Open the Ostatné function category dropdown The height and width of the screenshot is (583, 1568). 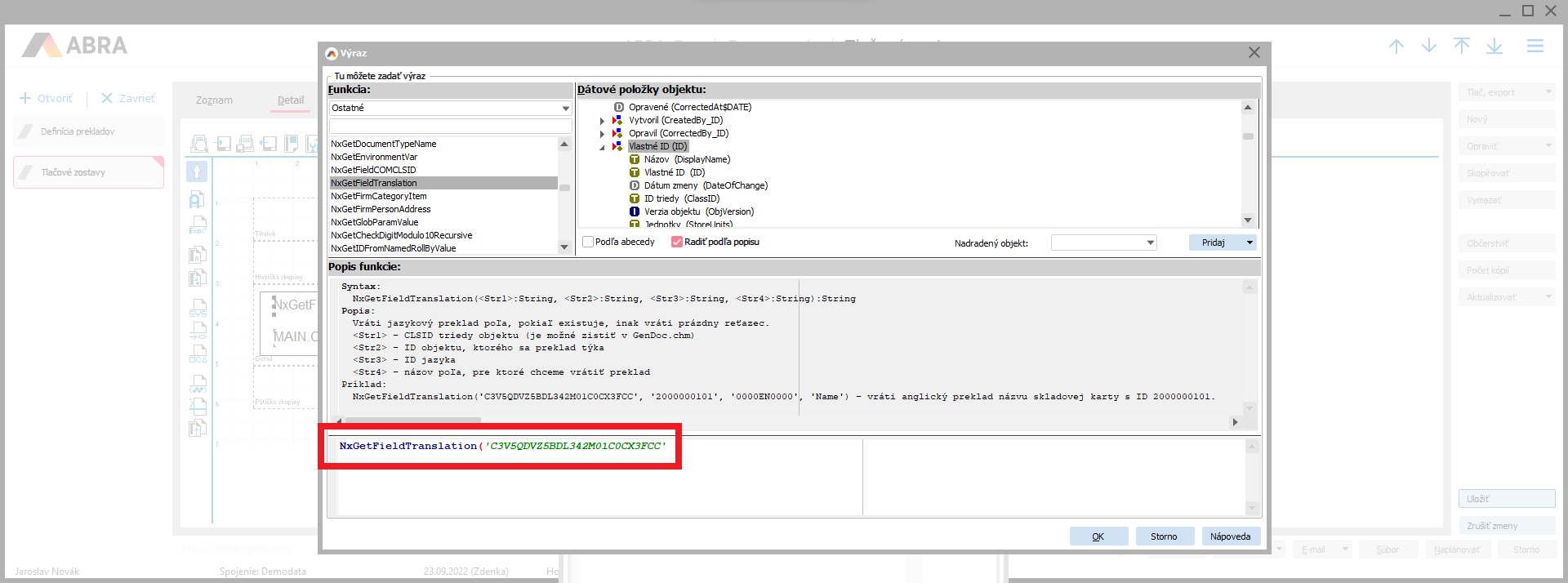click(x=564, y=108)
